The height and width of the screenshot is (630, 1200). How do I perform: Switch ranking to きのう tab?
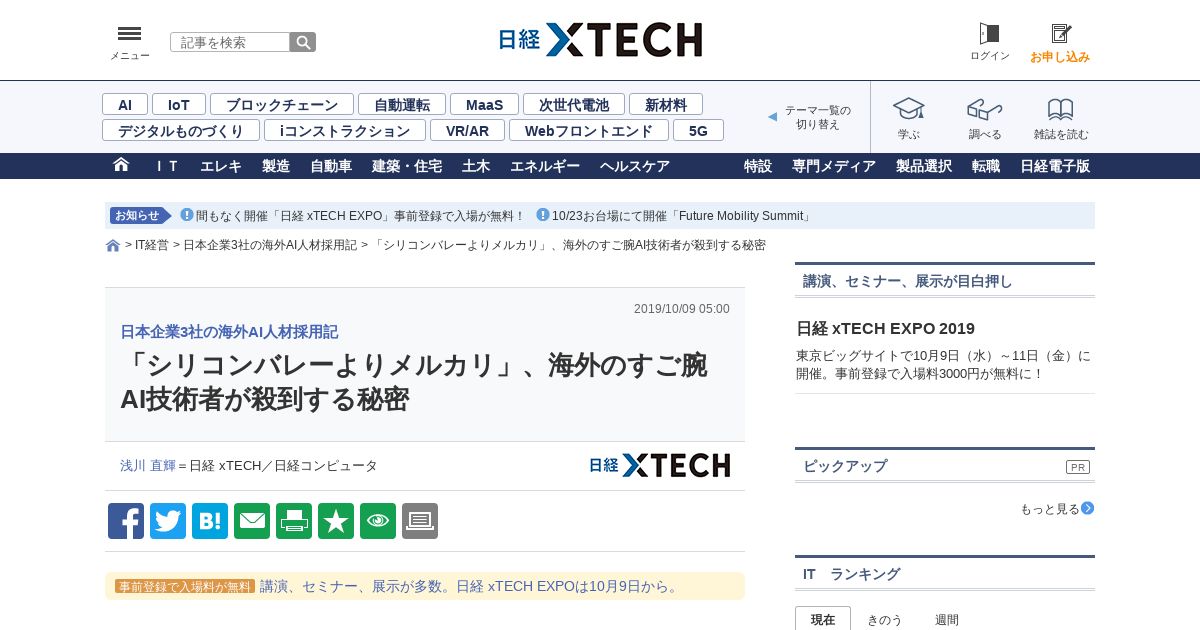[884, 619]
